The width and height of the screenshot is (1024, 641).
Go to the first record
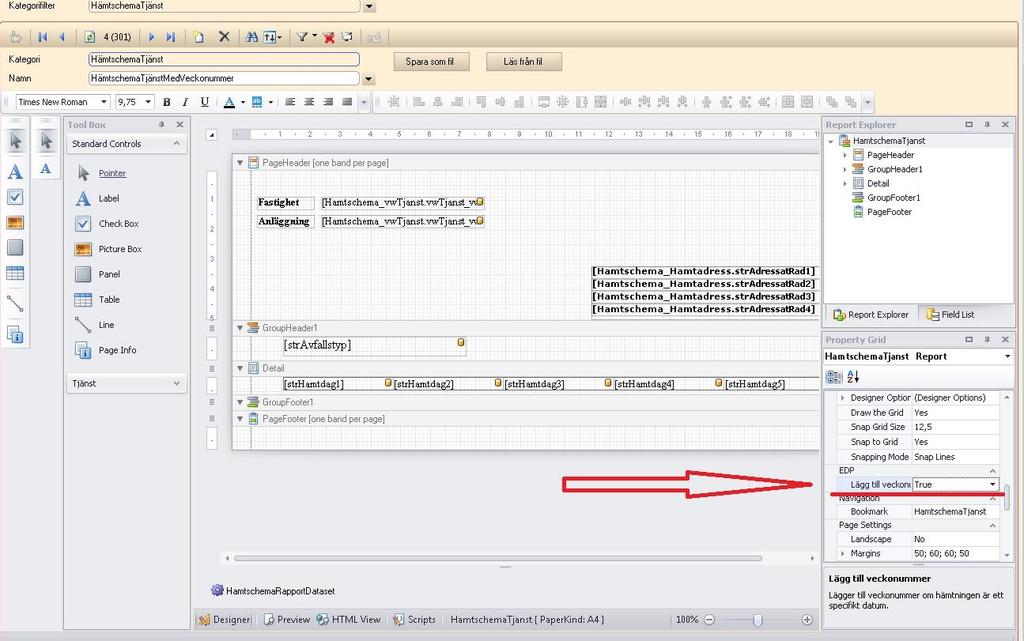[x=43, y=37]
